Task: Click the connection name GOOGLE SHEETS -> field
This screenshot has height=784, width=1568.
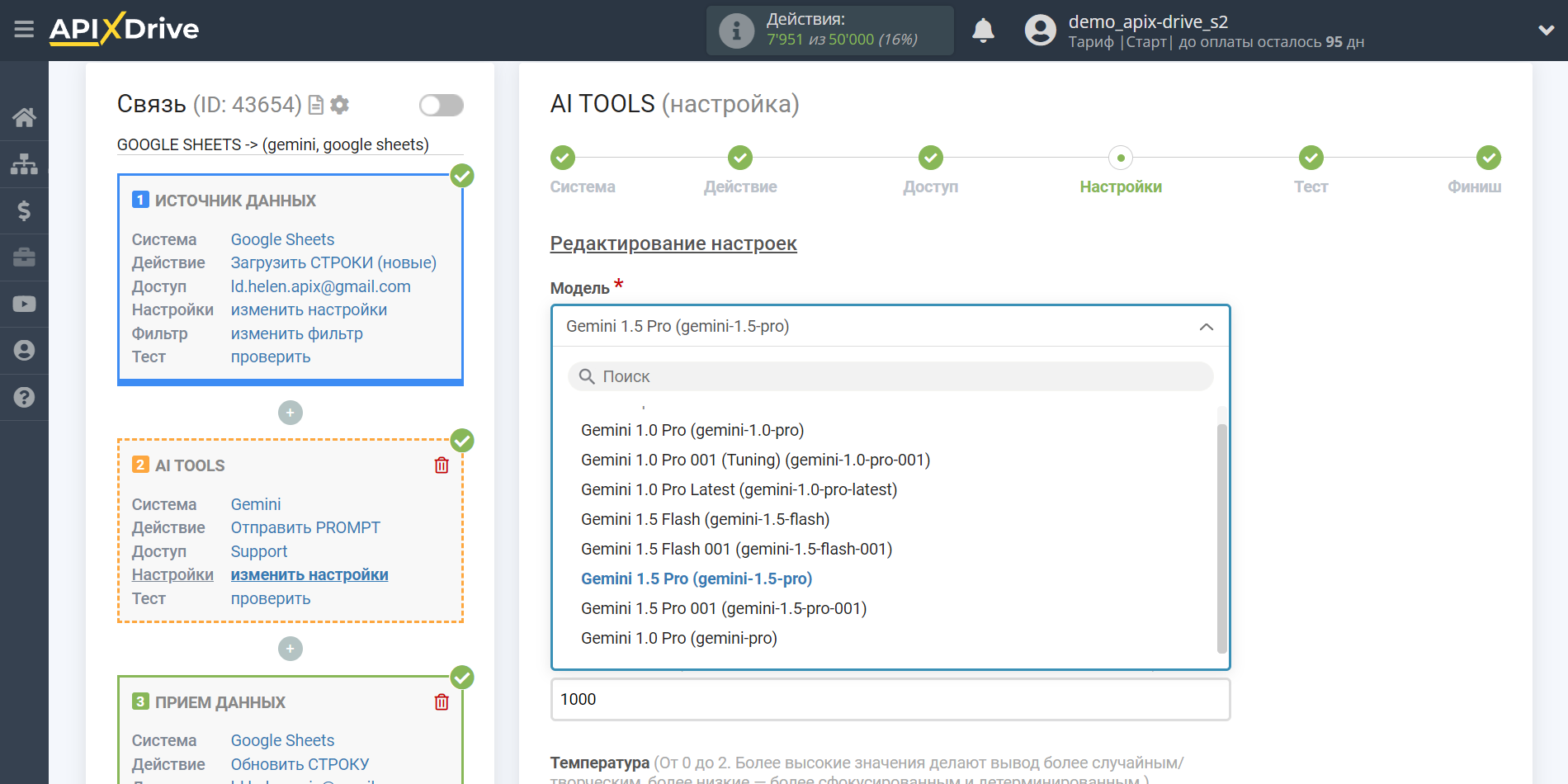Action: coord(290,144)
